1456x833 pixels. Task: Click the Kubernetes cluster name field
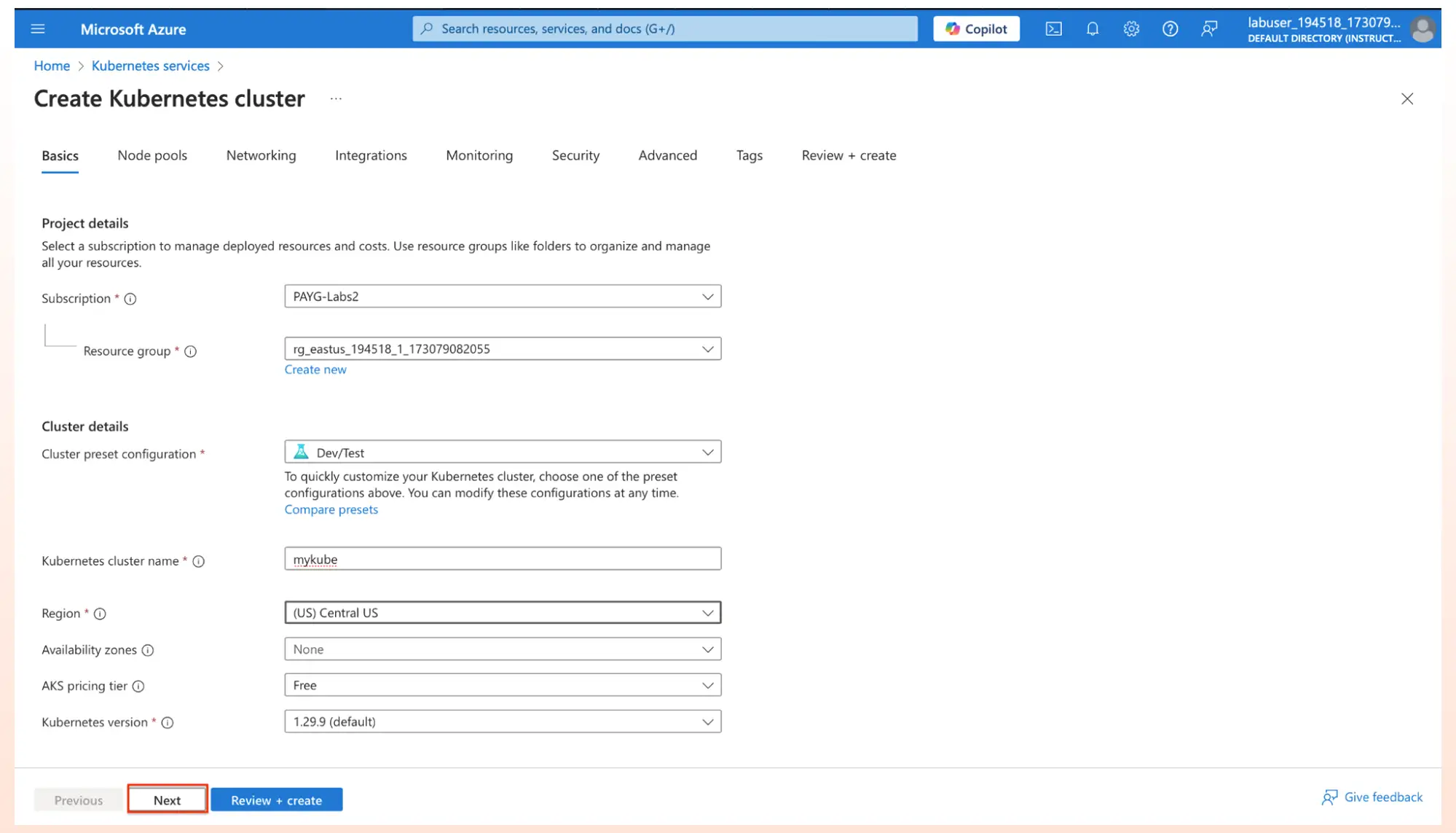point(503,559)
